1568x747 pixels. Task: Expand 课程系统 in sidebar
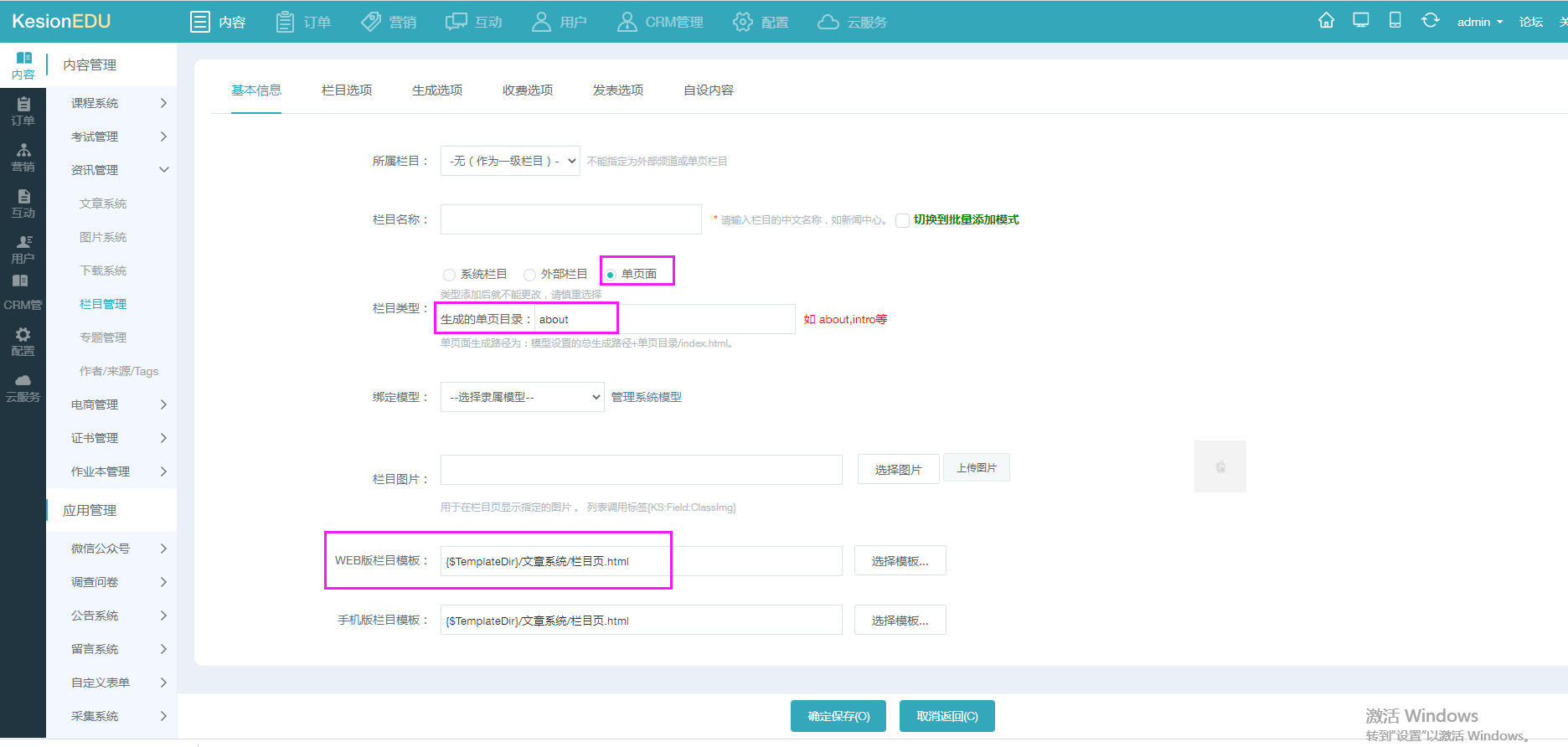point(111,103)
